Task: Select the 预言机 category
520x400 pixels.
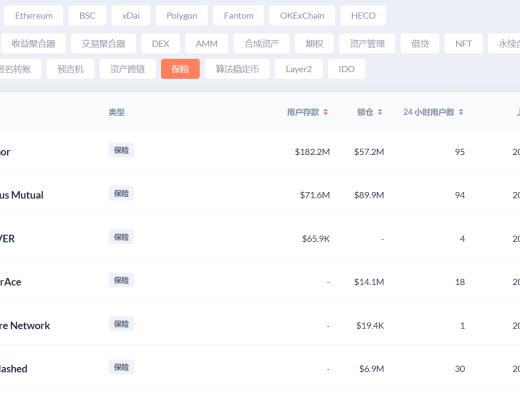Action: [70, 69]
